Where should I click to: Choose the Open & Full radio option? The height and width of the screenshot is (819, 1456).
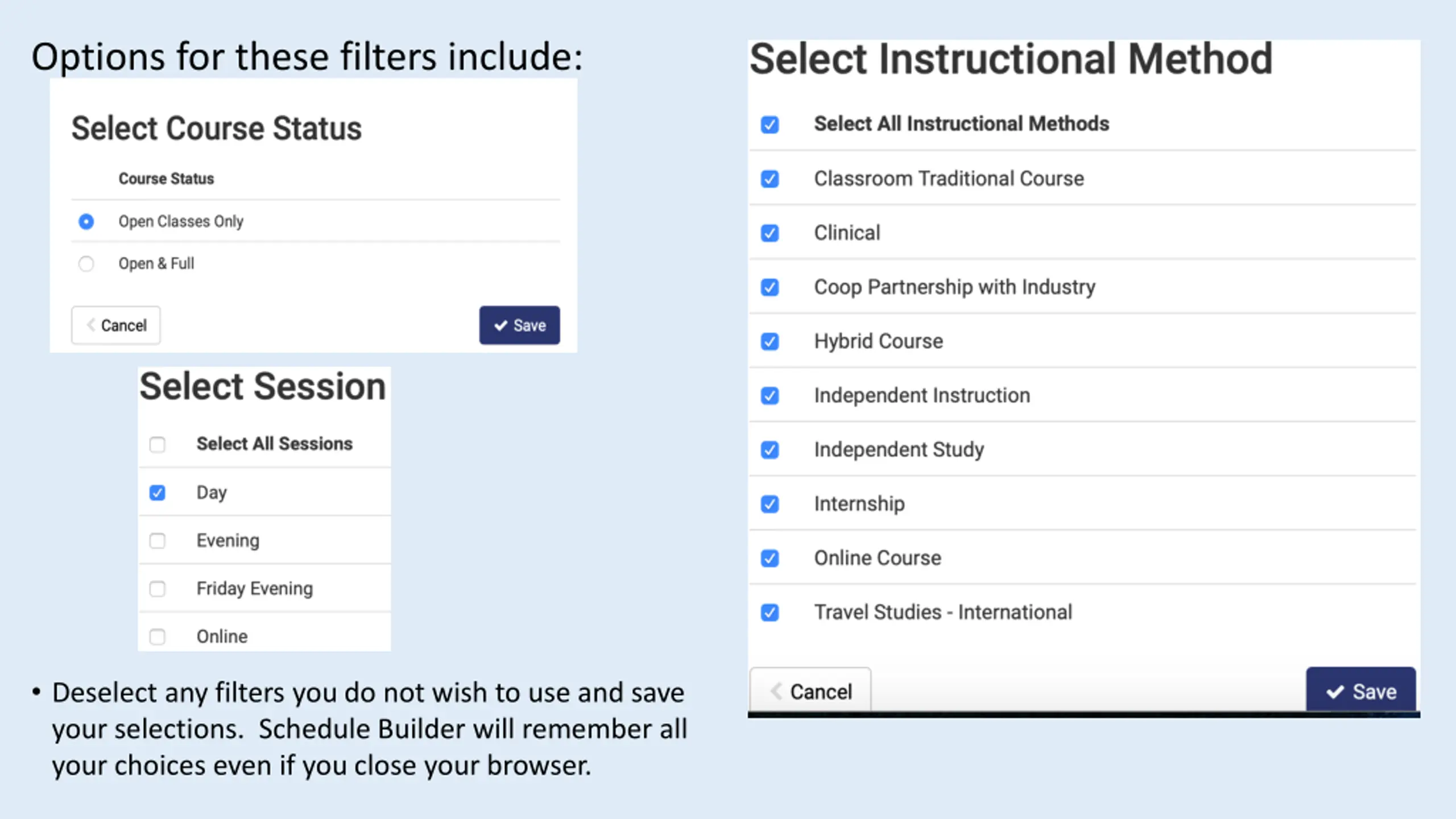point(86,263)
